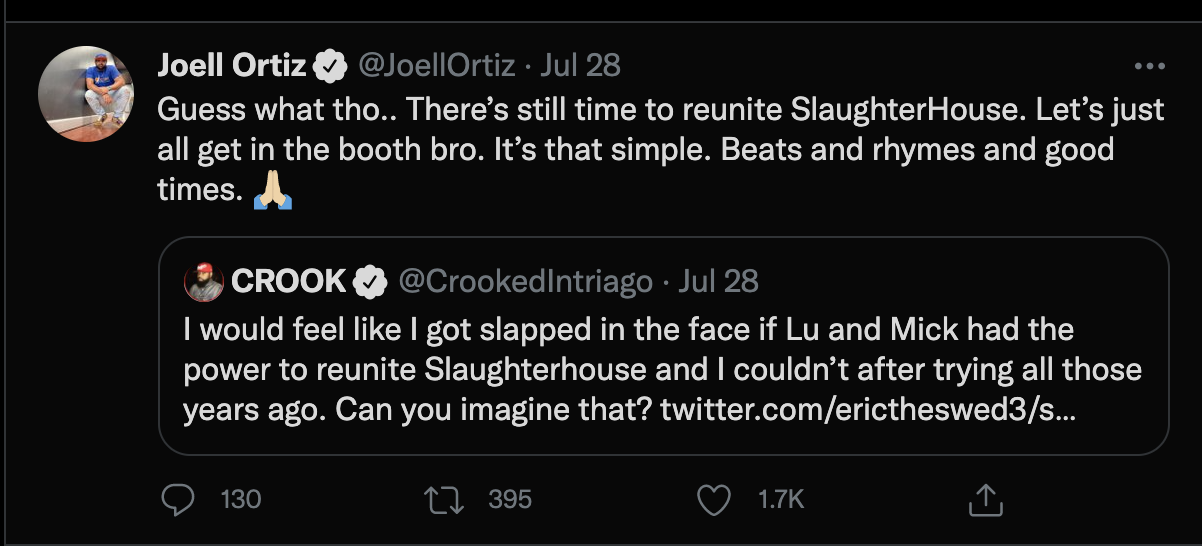Click the Jul 28 timestamp on main tweet
Image resolution: width=1202 pixels, height=546 pixels.
(580, 66)
